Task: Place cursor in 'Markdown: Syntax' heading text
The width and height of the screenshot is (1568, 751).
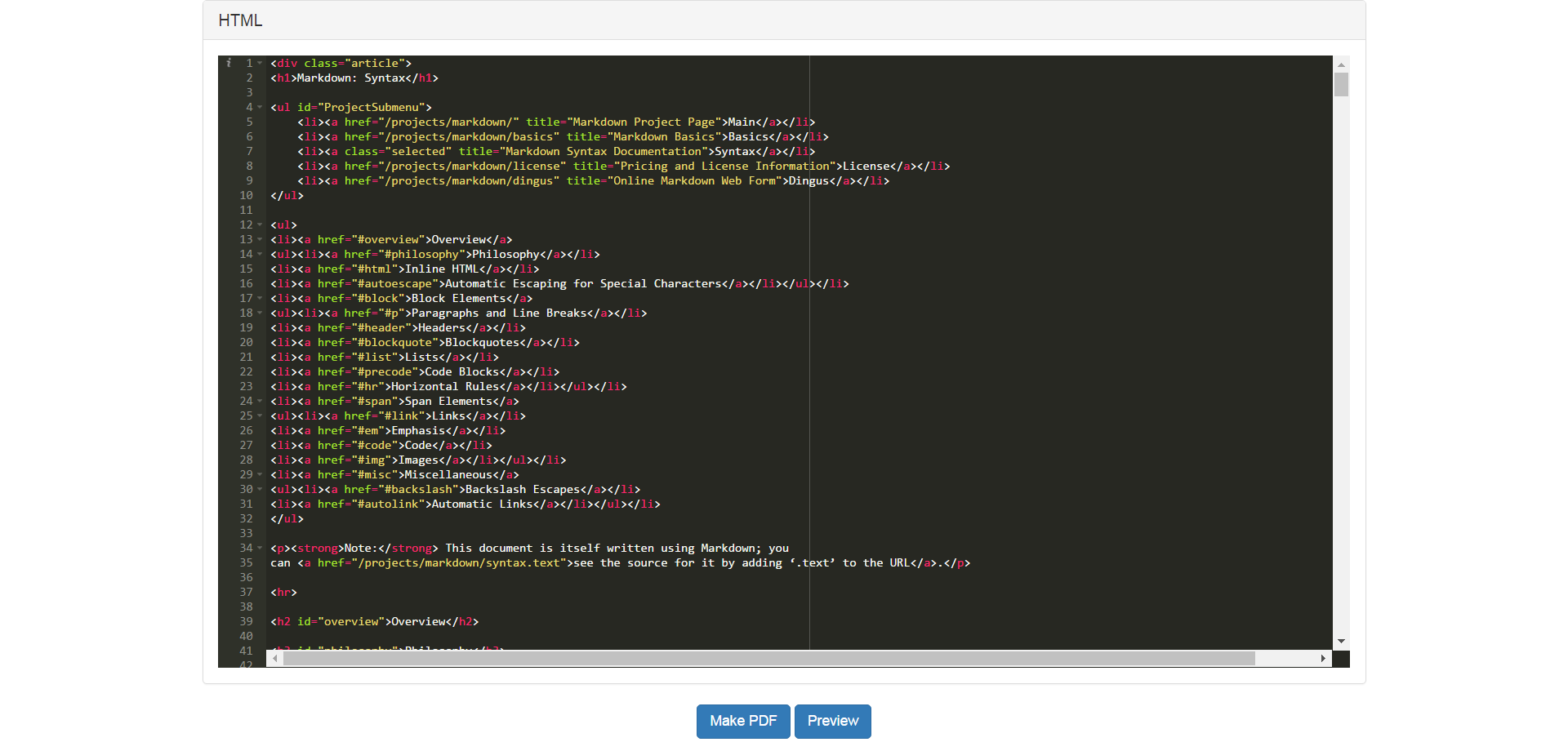Action: click(x=351, y=78)
